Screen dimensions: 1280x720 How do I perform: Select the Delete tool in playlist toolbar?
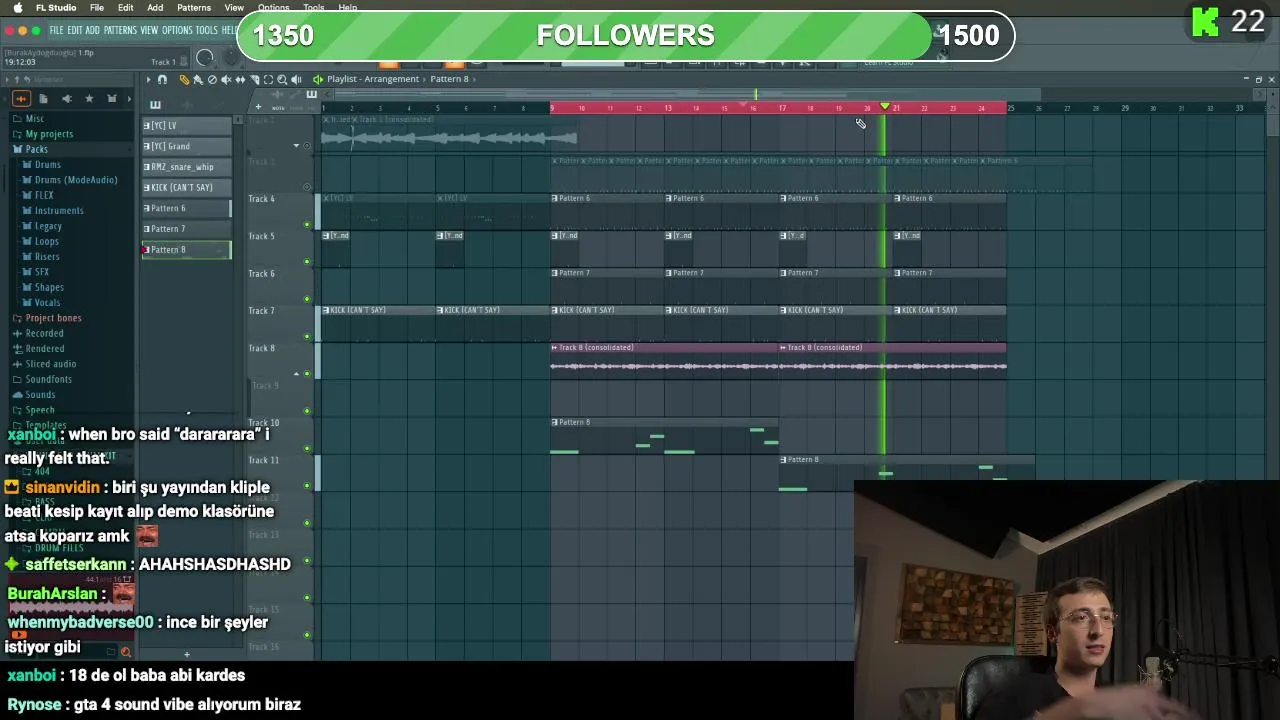coord(211,79)
